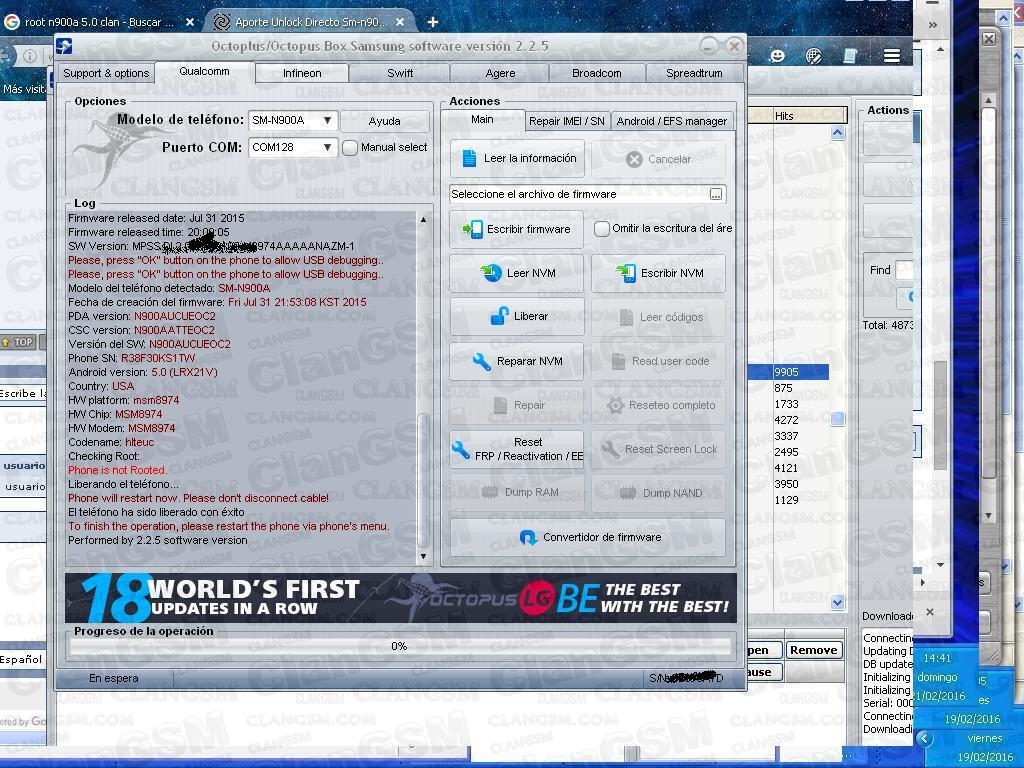Click the Ayuda button
The width and height of the screenshot is (1024, 768).
[385, 121]
